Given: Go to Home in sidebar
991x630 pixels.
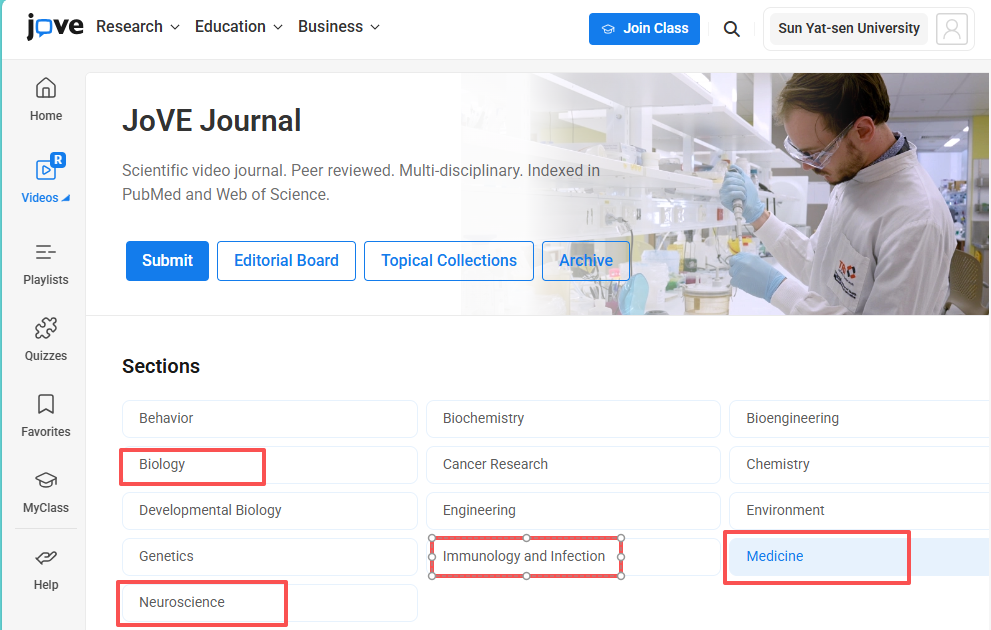Looking at the screenshot, I should click(x=46, y=98).
